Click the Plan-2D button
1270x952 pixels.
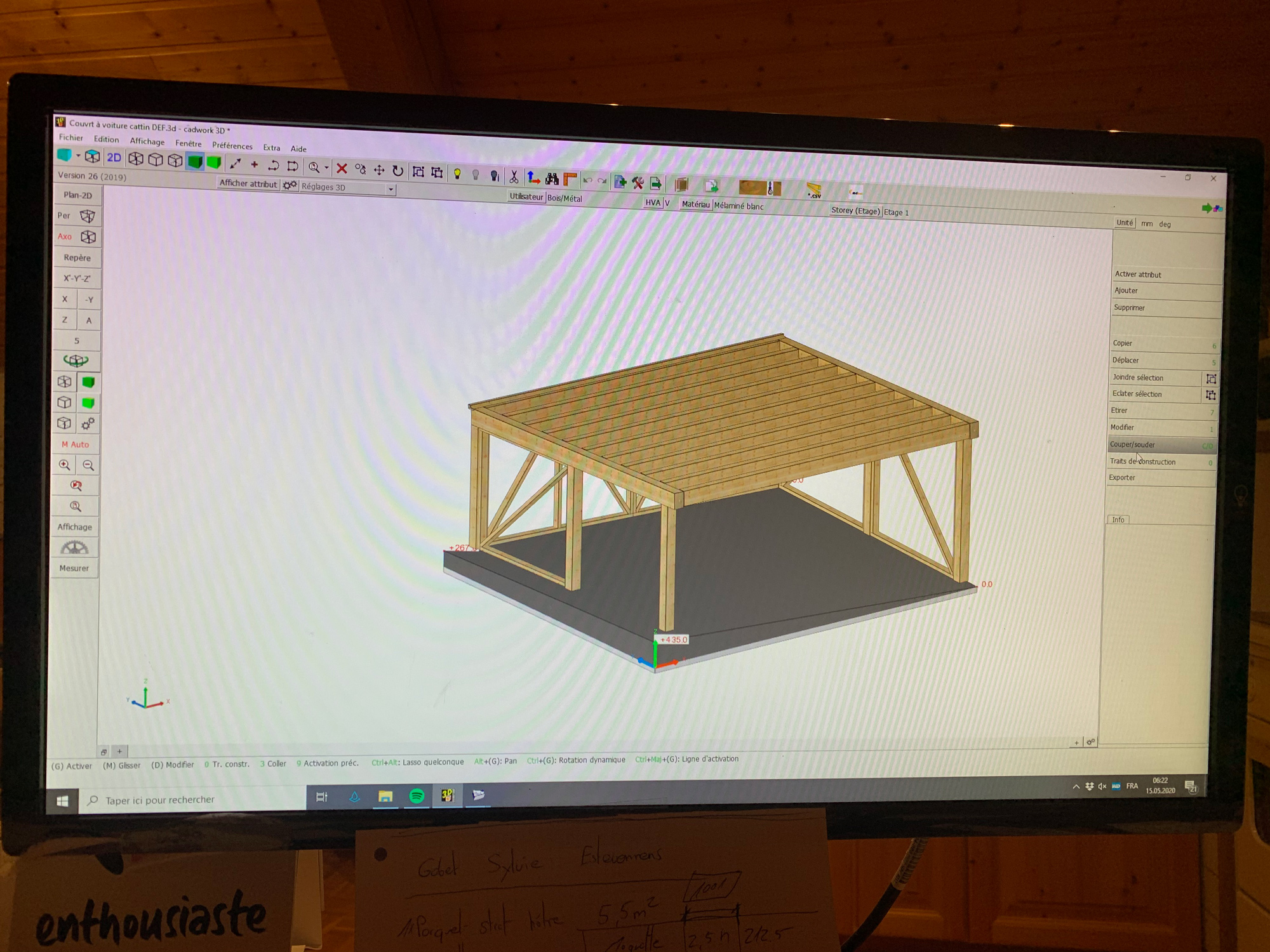pyautogui.click(x=77, y=195)
